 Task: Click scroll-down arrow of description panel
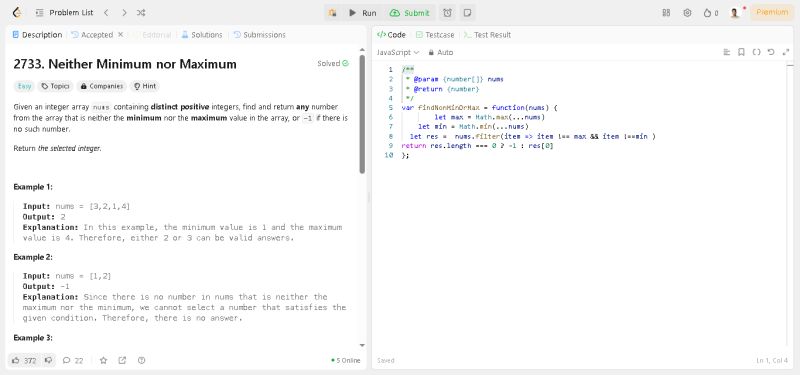tap(362, 345)
